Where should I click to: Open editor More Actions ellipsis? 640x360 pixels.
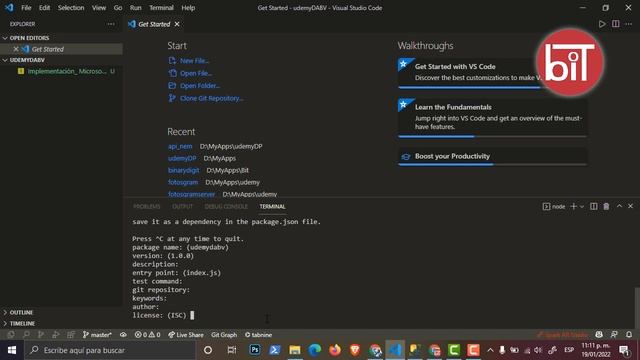[629, 24]
